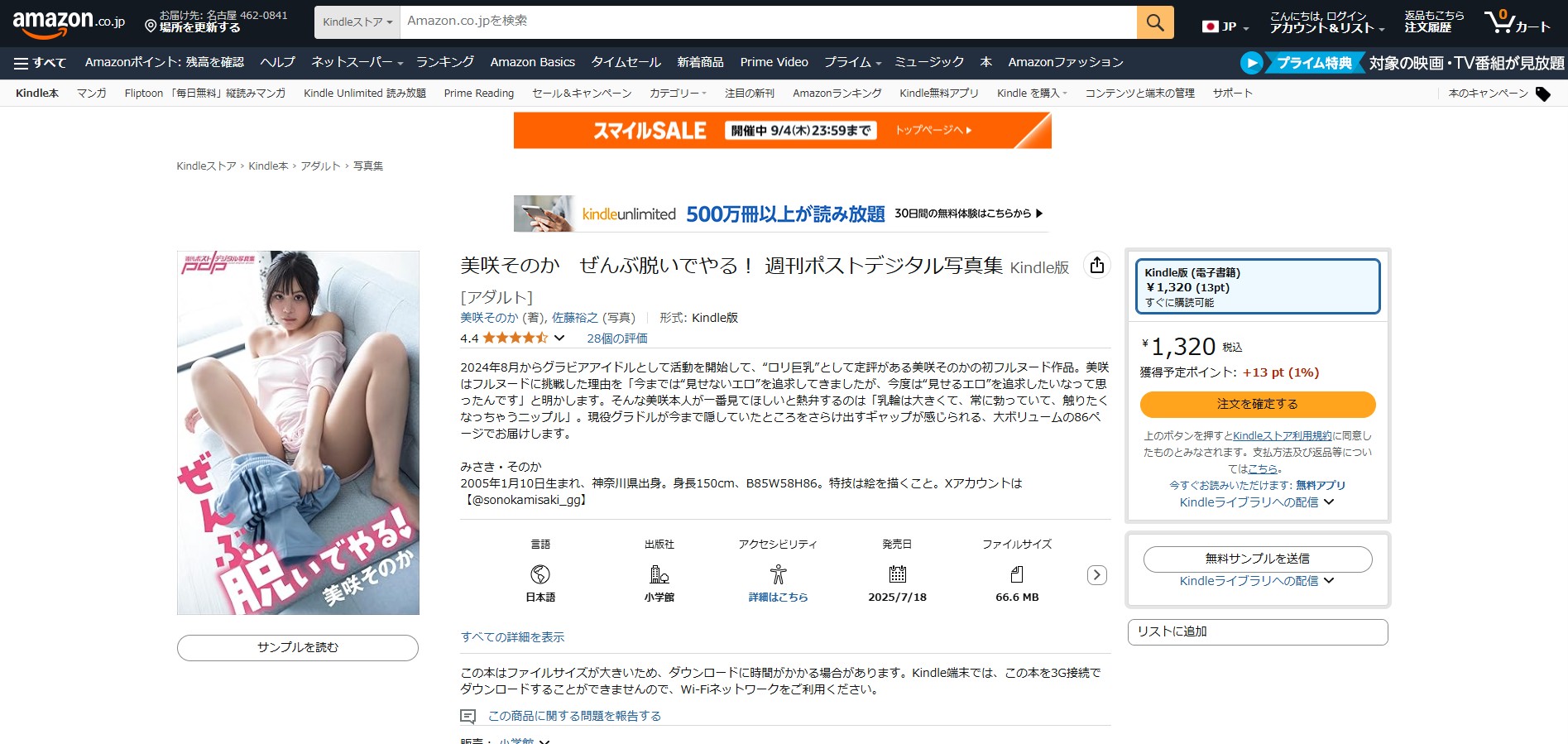Open the カテゴリー dropdown in Kindle navigation

pos(677,94)
